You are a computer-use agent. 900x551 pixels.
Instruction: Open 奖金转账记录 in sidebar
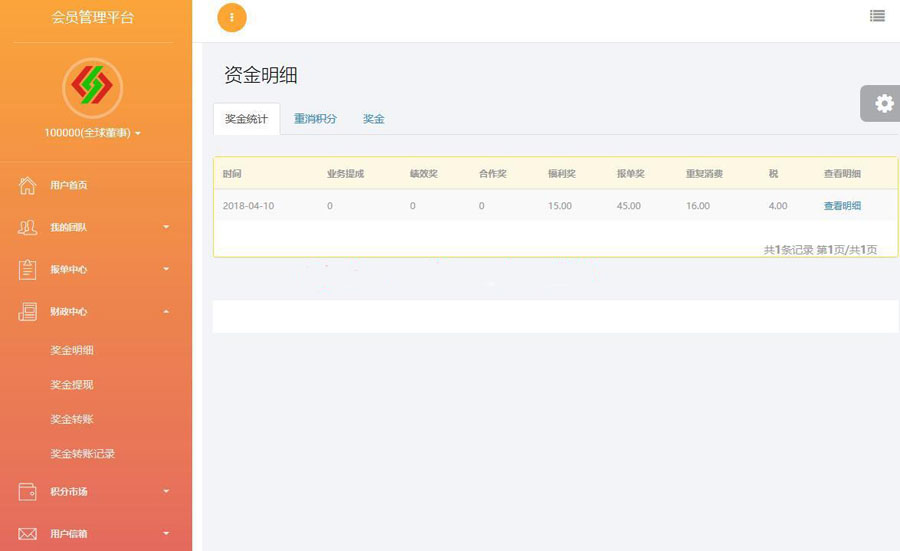[x=83, y=454]
